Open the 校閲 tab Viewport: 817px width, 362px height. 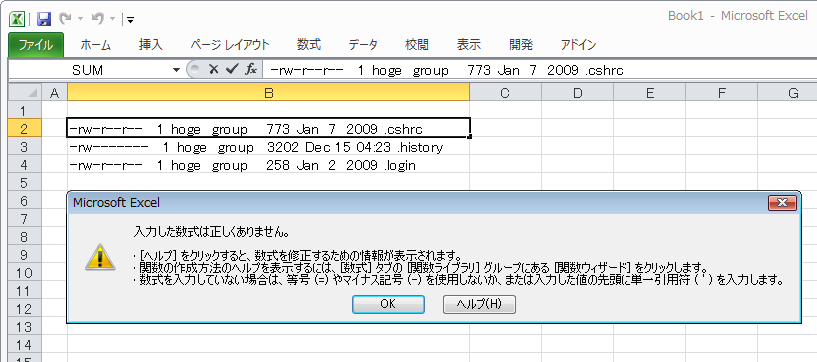point(417,45)
